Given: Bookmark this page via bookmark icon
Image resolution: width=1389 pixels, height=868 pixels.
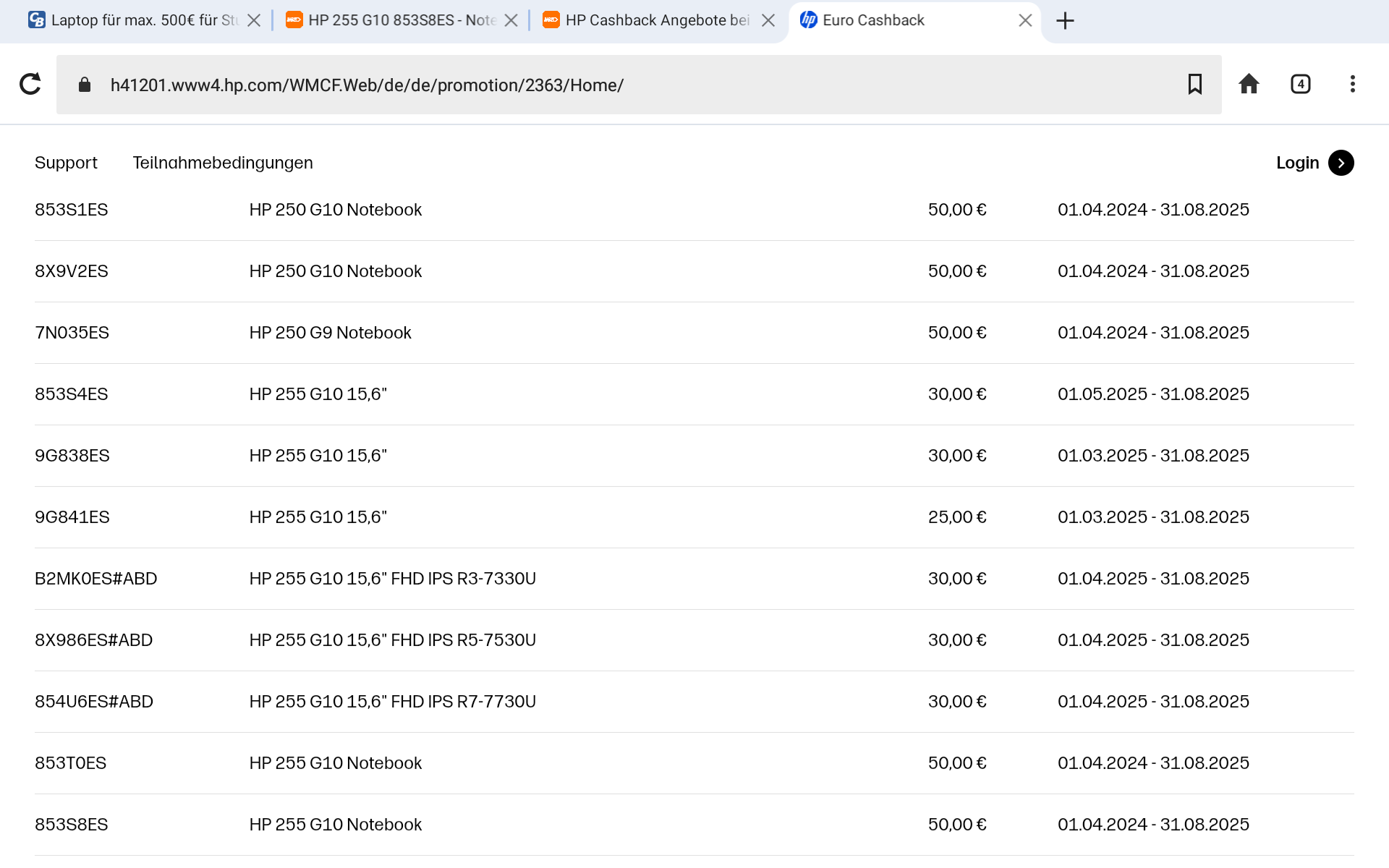Looking at the screenshot, I should click(x=1194, y=85).
